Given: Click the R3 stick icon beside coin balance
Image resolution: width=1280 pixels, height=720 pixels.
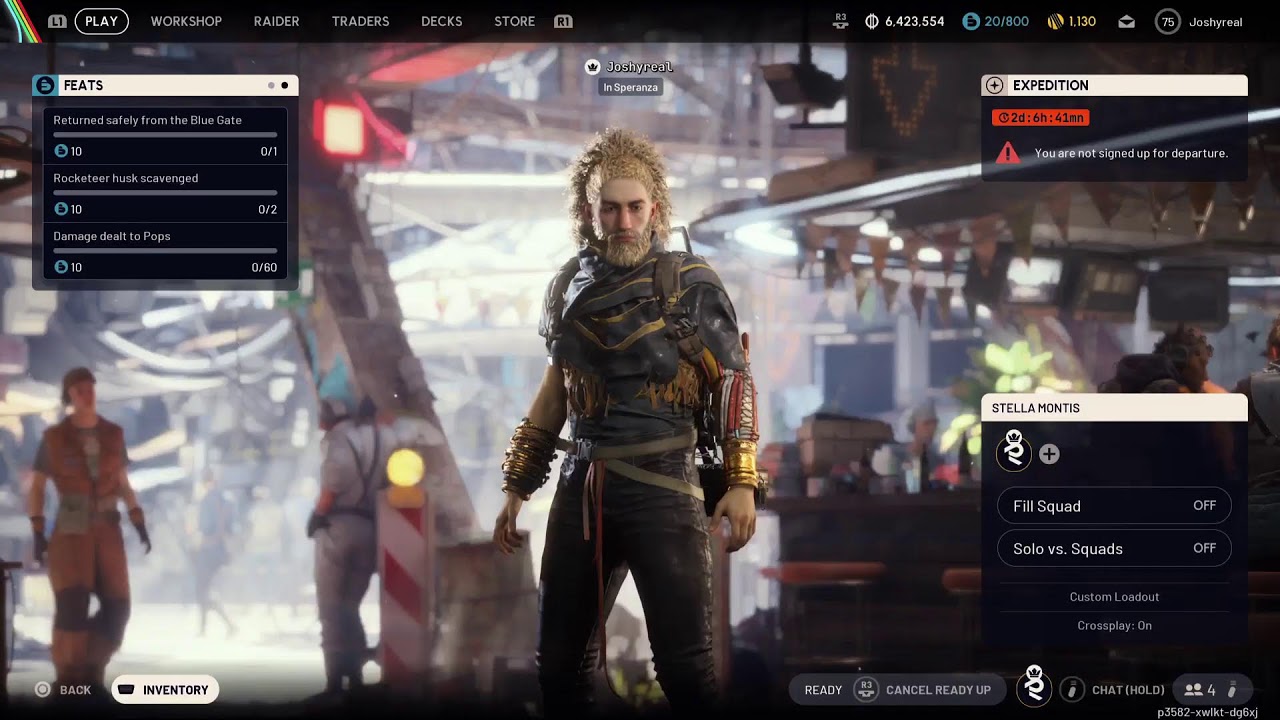Looking at the screenshot, I should coord(841,21).
